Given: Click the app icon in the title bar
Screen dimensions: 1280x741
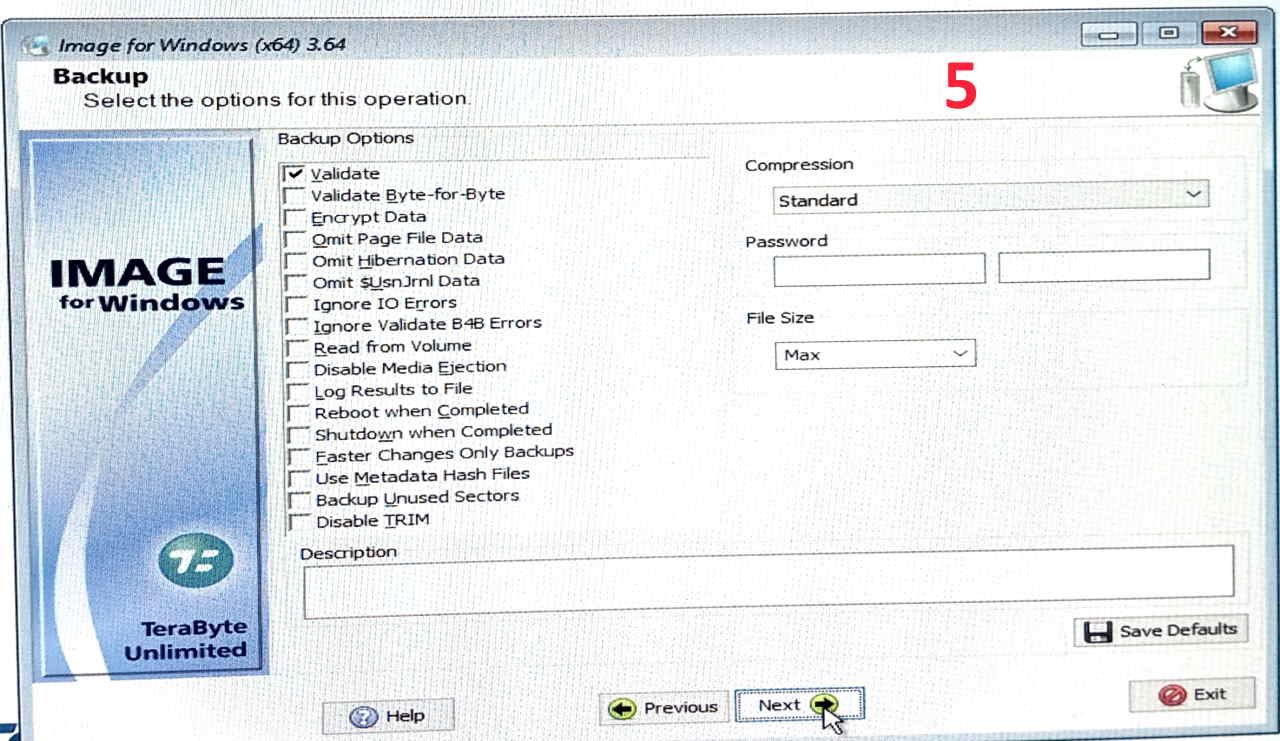Looking at the screenshot, I should (x=35, y=46).
